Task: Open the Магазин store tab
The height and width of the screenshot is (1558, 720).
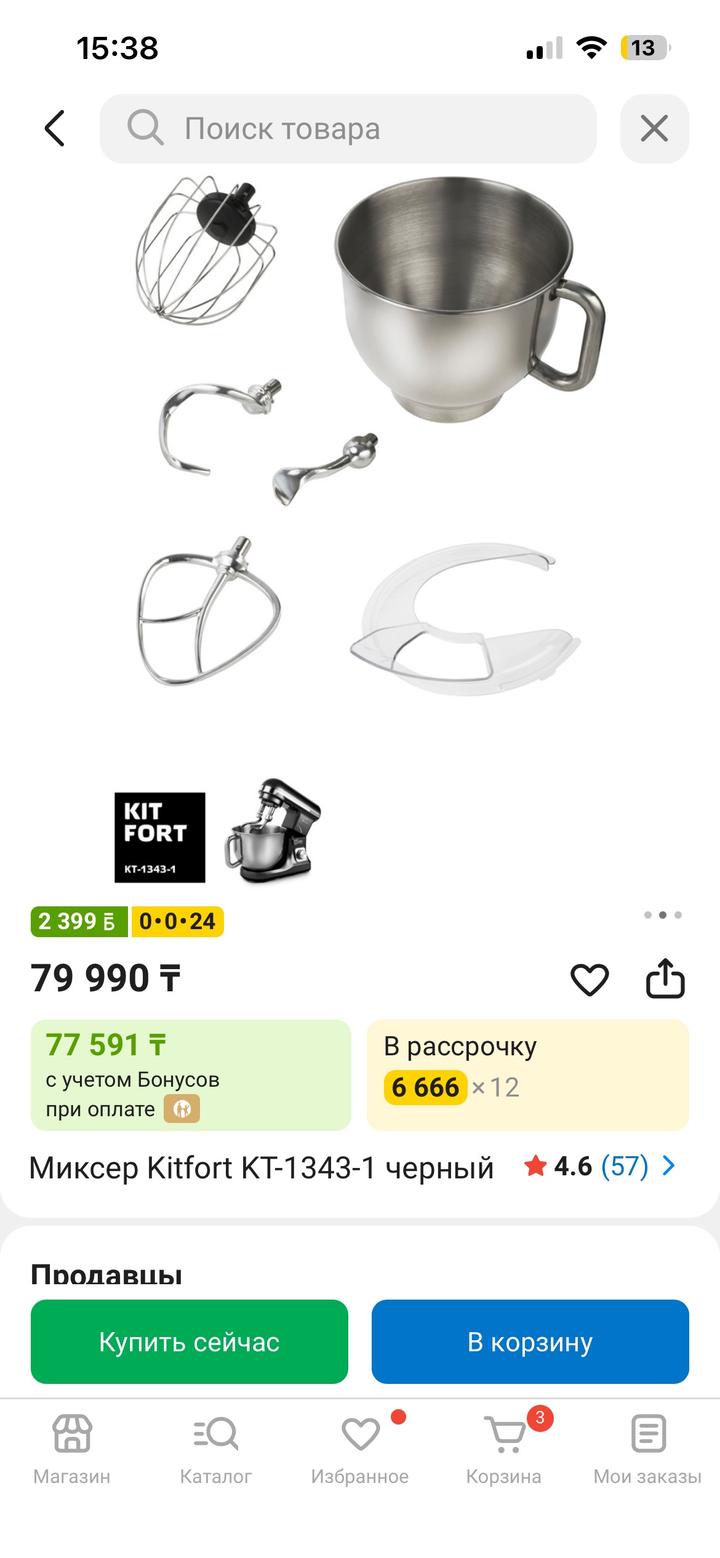Action: [72, 1448]
